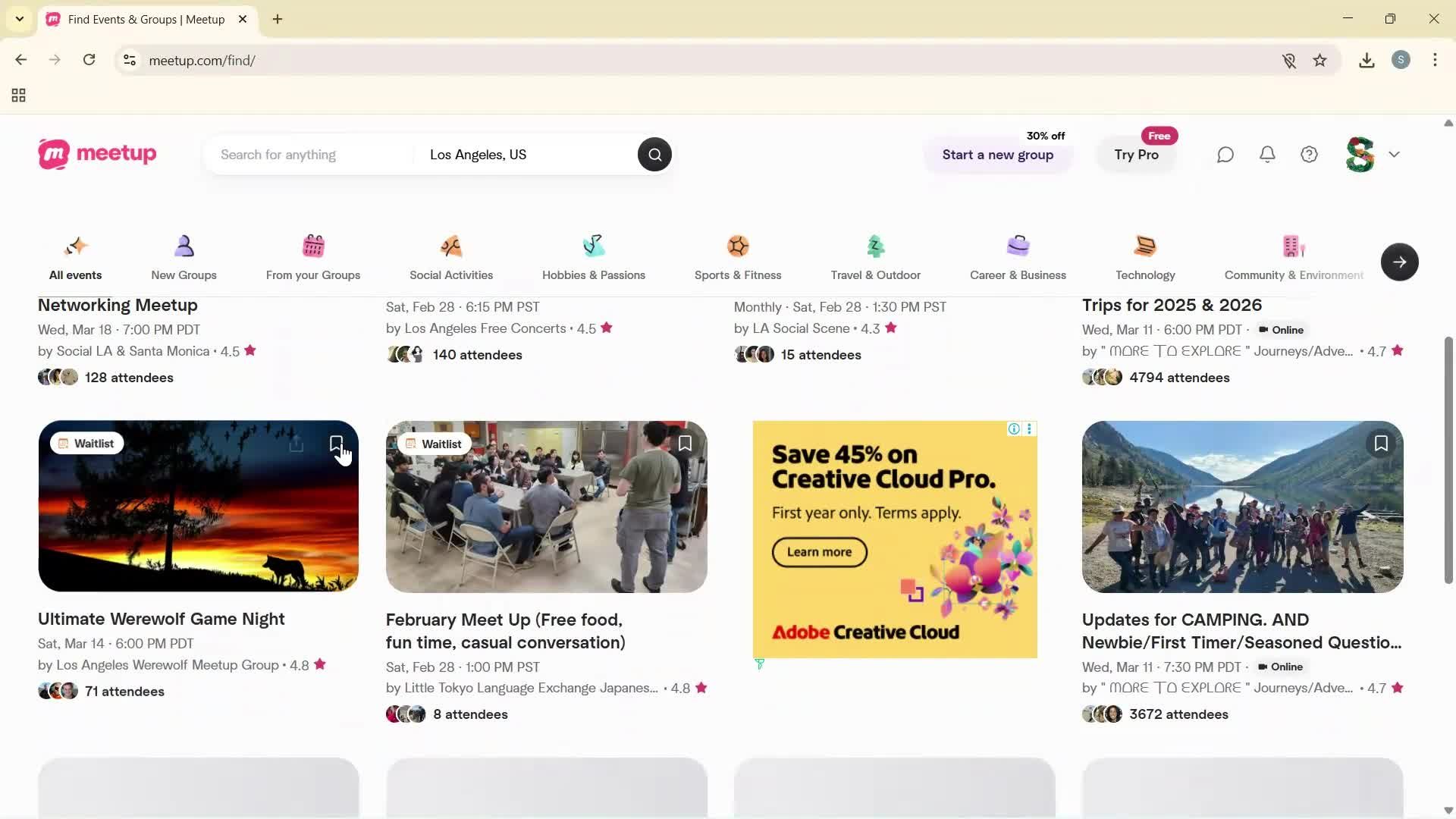
Task: Open Chrome's three-dot menu
Action: (x=1435, y=60)
